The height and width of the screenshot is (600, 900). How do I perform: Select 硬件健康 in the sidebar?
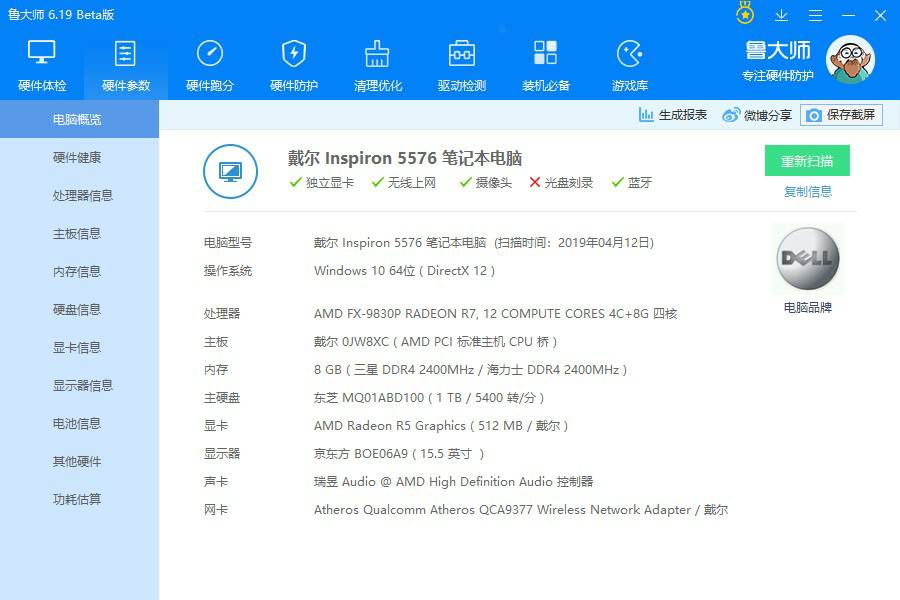pyautogui.click(x=79, y=157)
